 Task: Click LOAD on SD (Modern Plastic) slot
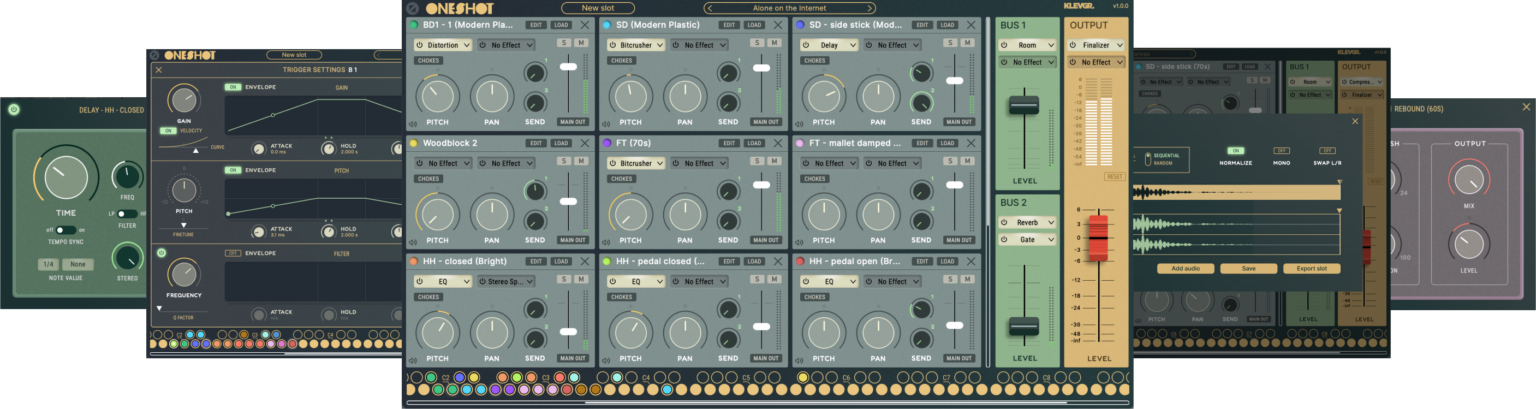tap(754, 24)
